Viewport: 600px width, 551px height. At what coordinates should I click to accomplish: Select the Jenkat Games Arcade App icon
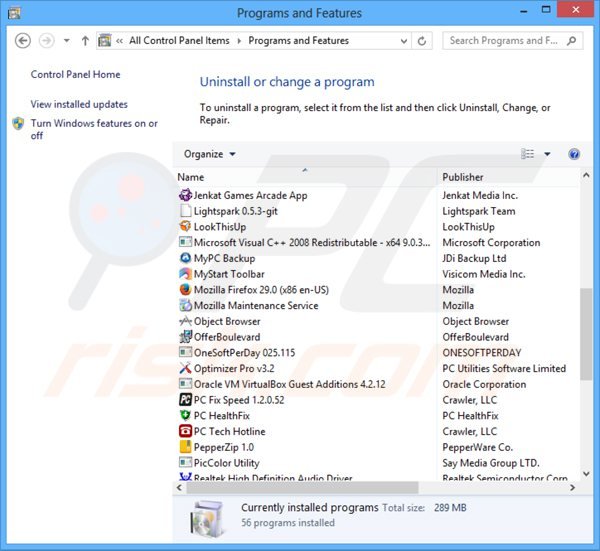[x=185, y=195]
